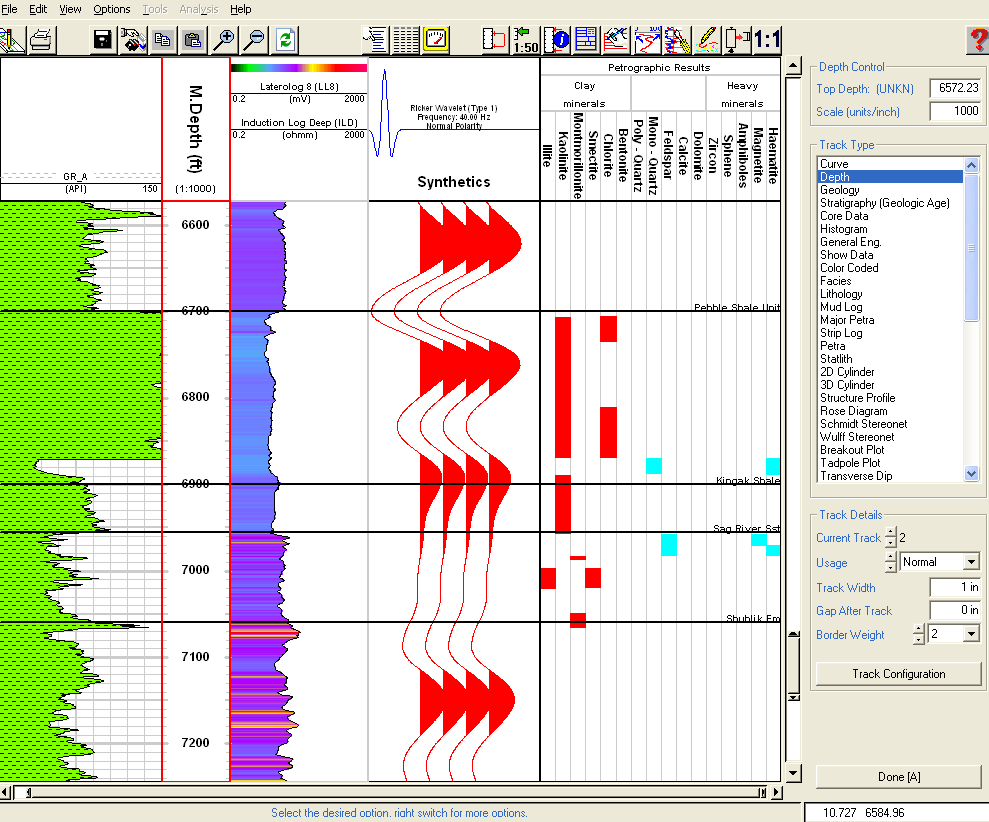Select Rose Diagram in Track Type list
Viewport: 989px width, 822px height.
(891, 411)
